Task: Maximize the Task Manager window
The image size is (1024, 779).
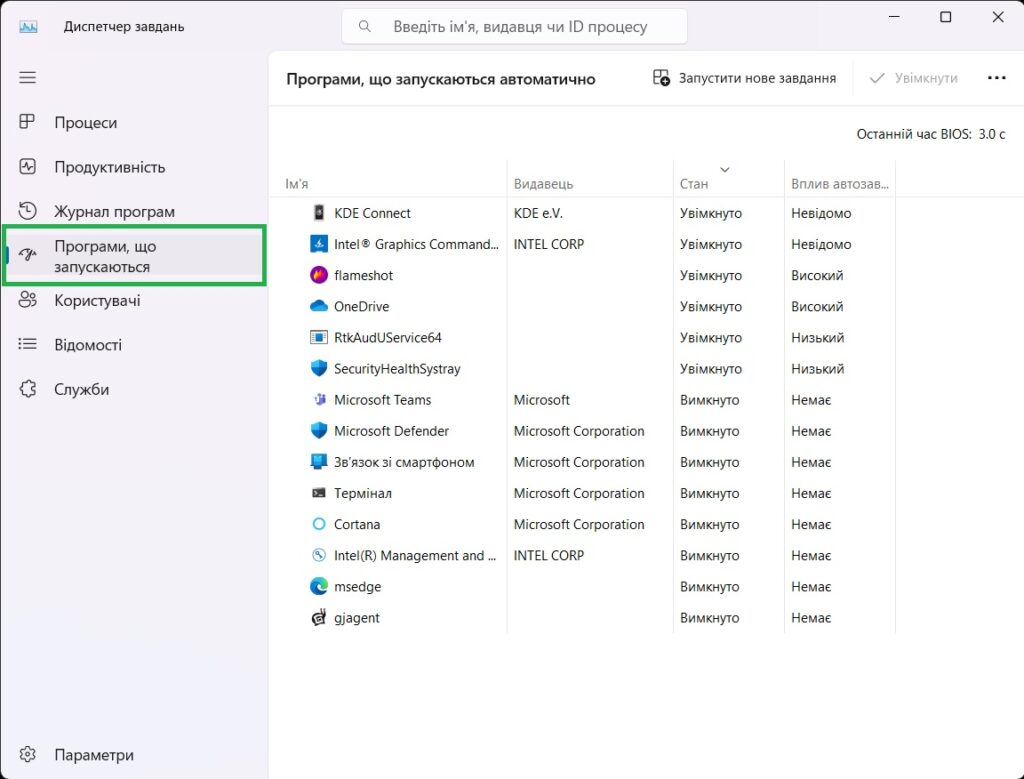Action: coord(946,17)
